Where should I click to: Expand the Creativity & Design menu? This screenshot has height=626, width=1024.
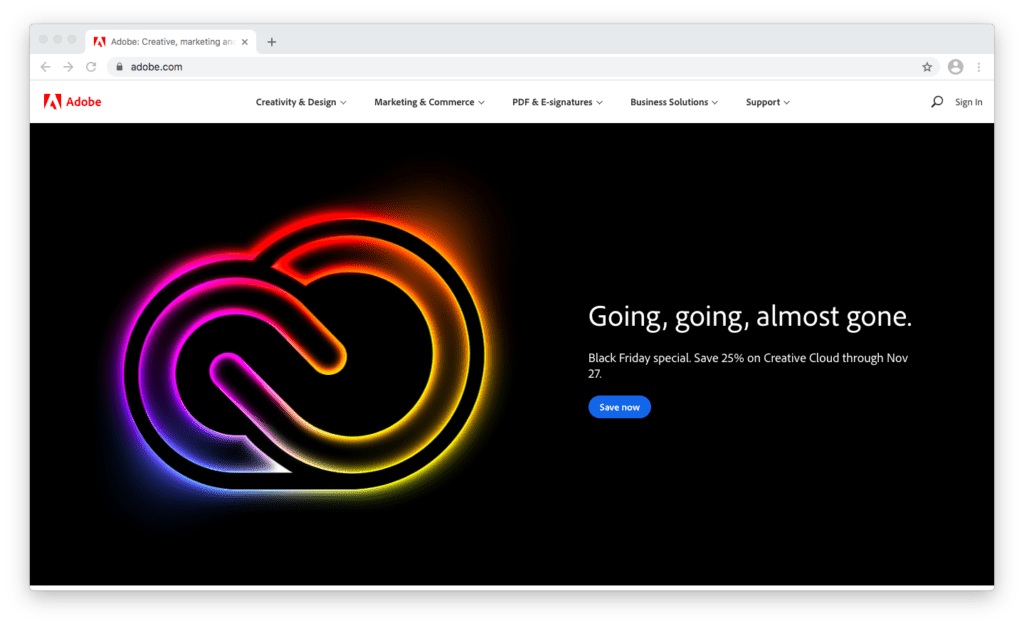click(301, 102)
